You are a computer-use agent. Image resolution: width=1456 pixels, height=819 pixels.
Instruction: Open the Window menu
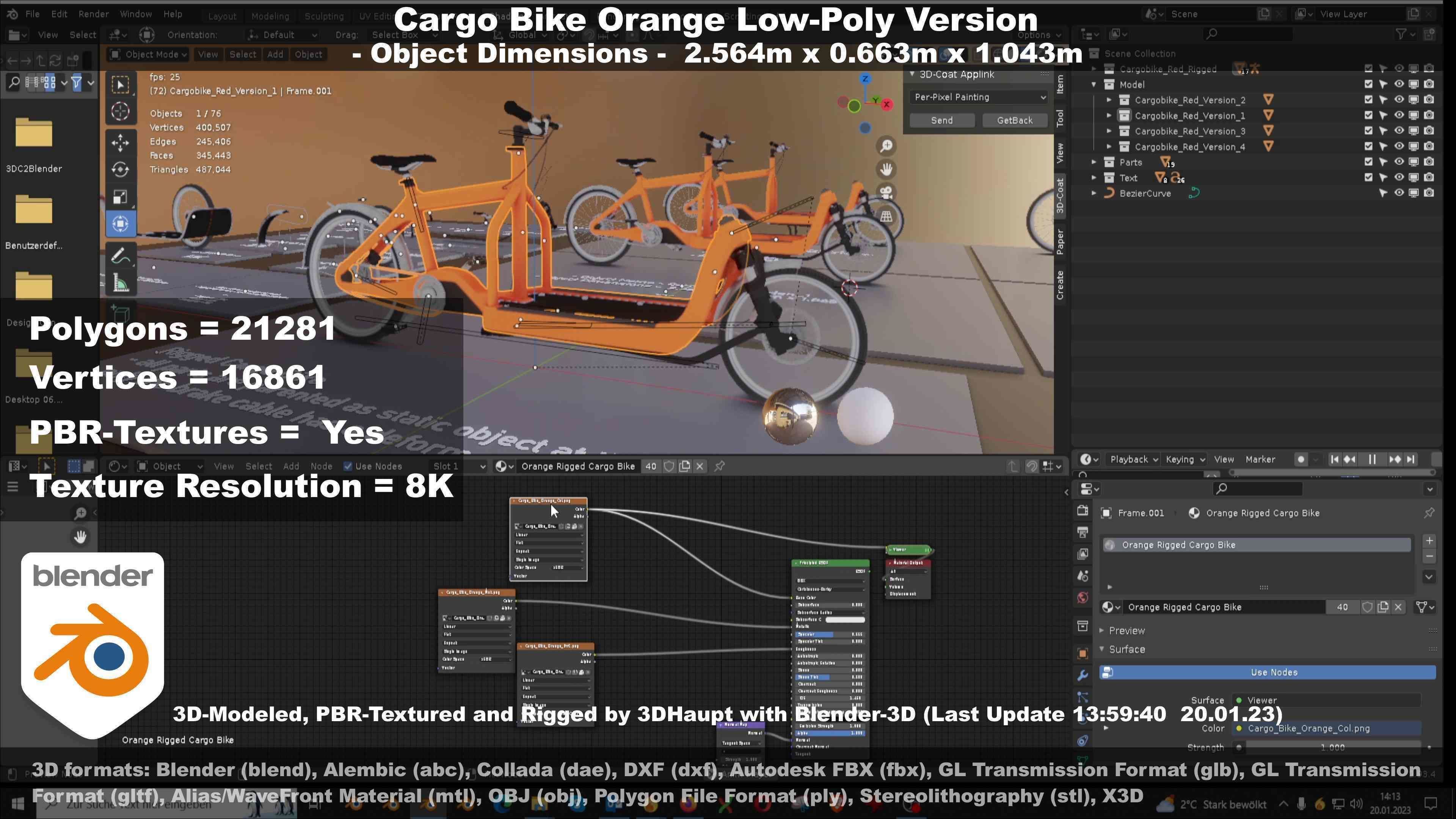pos(136,14)
